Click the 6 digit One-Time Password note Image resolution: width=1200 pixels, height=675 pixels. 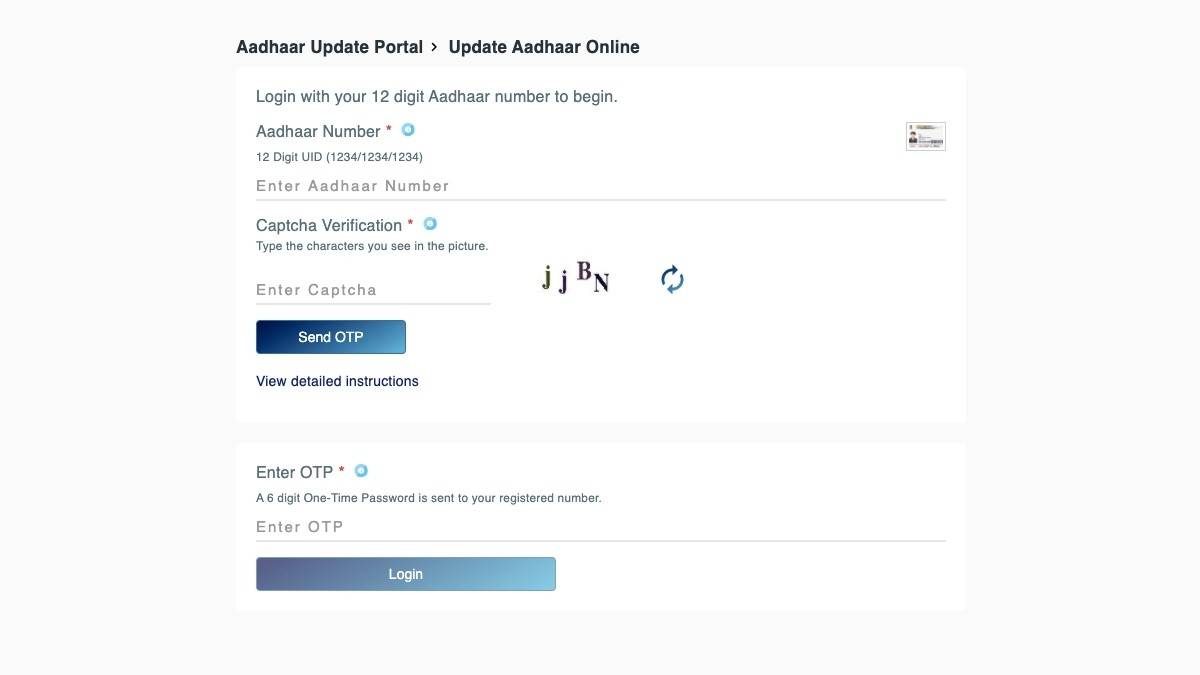point(428,498)
